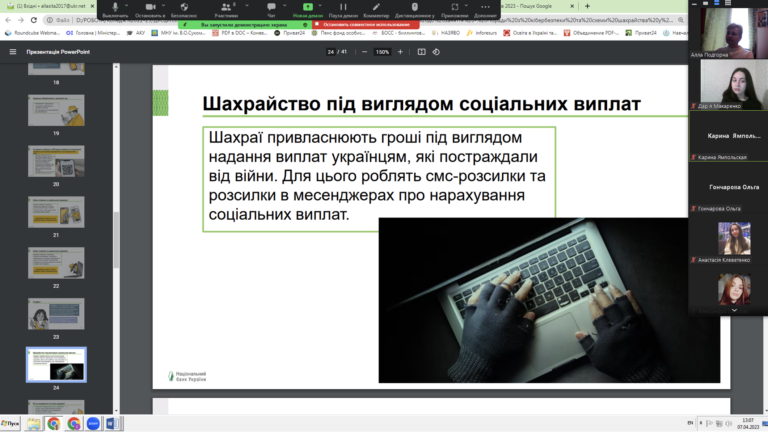768x432 pixels.
Task: Open Объединение PDF bookmark
Action: 591,33
